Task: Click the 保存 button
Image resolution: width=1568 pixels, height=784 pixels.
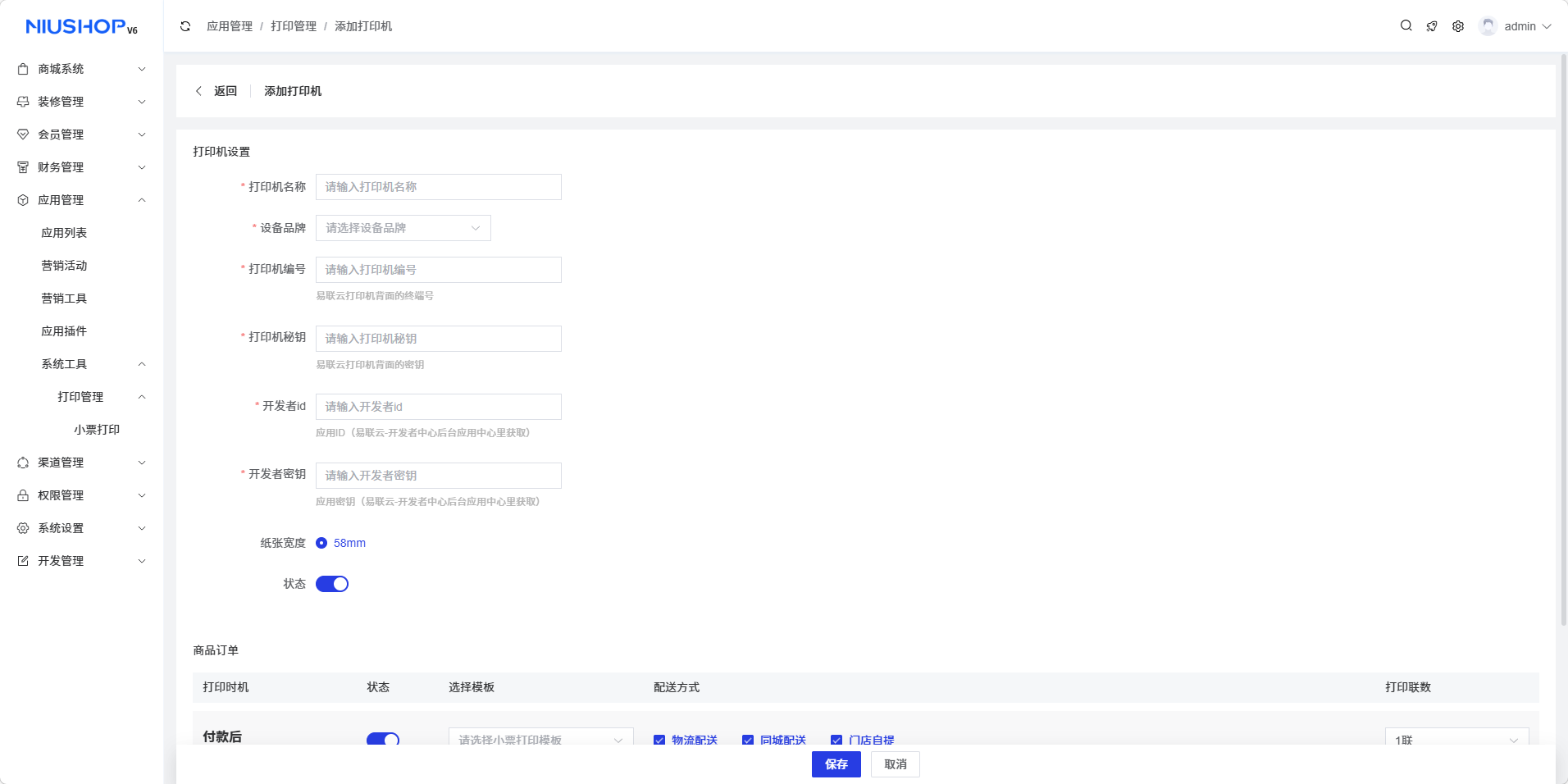Action: [836, 764]
